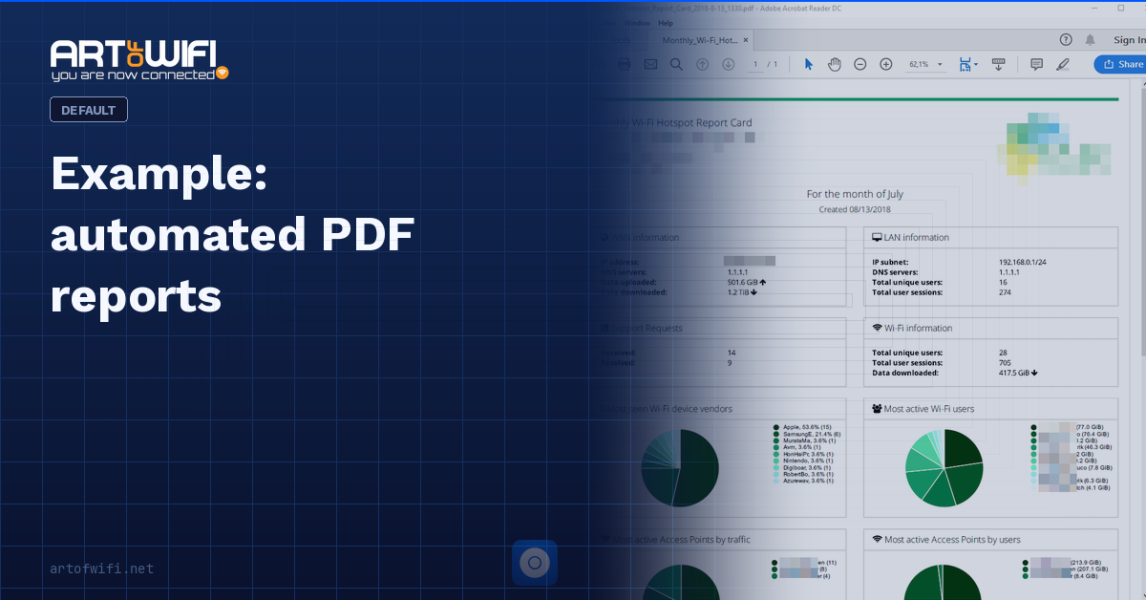Click the scrolling mode download-arrow icon
This screenshot has height=600, width=1146.
pos(998,64)
